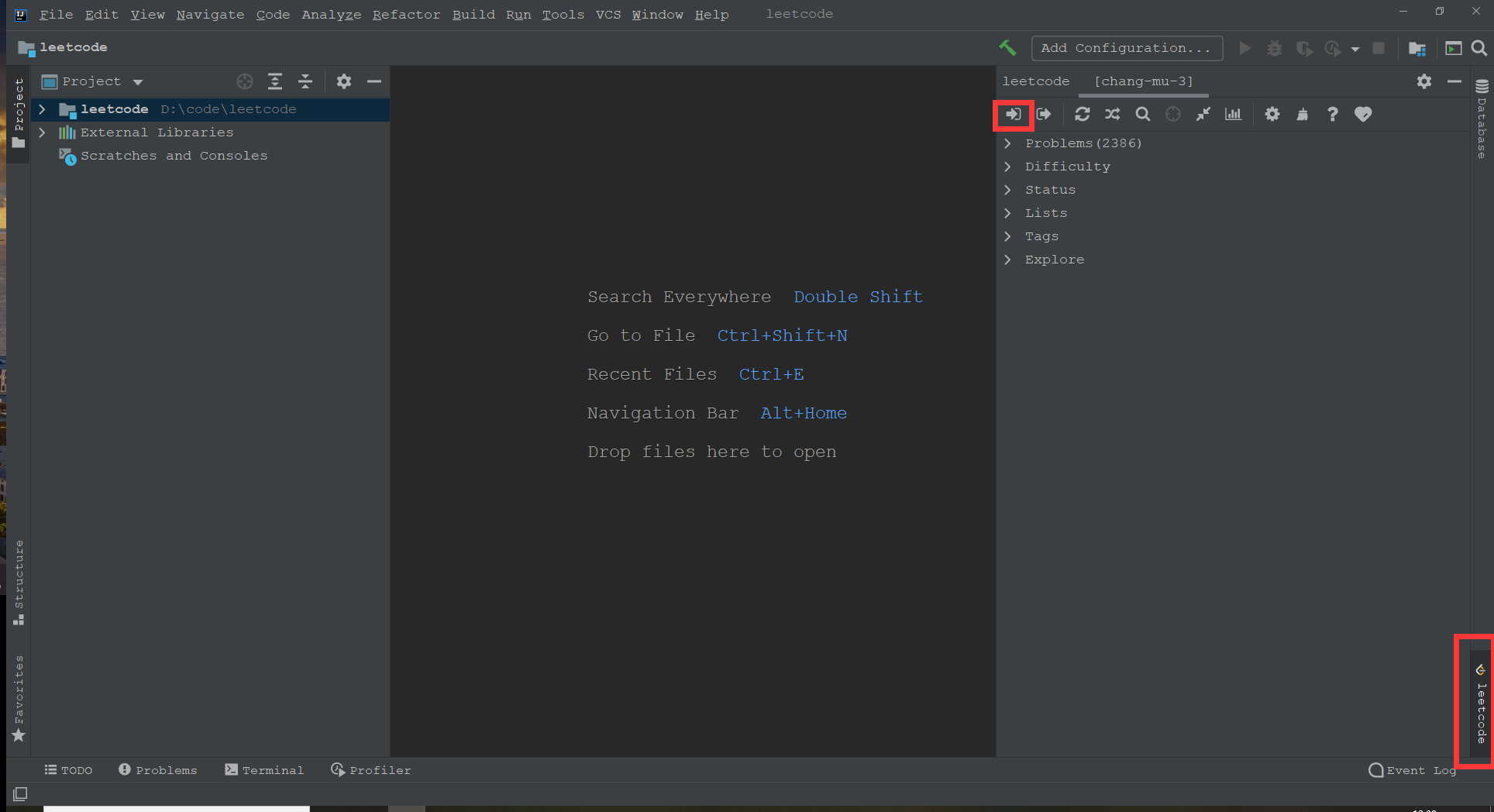Image resolution: width=1494 pixels, height=812 pixels.
Task: Click the donate heart icon
Action: point(1363,115)
